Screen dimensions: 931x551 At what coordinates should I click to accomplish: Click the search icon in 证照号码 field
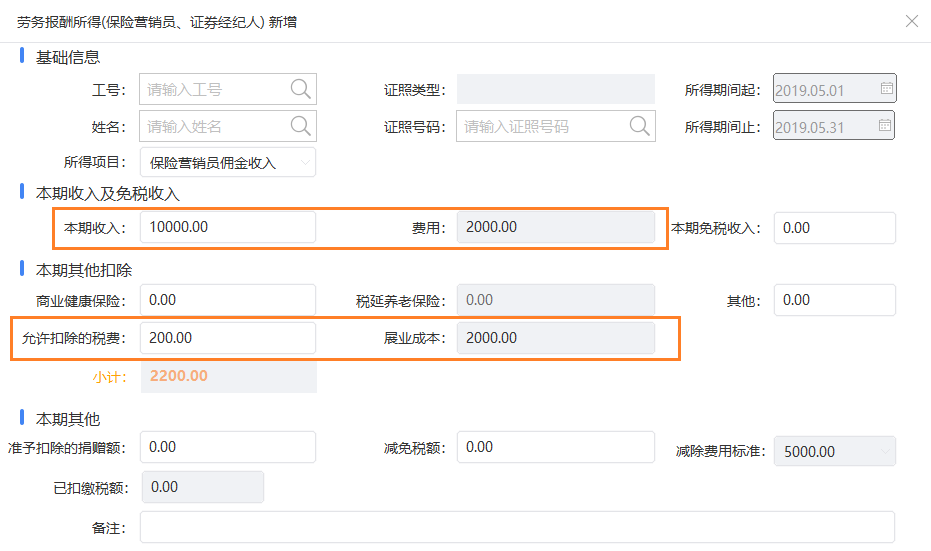[x=639, y=126]
